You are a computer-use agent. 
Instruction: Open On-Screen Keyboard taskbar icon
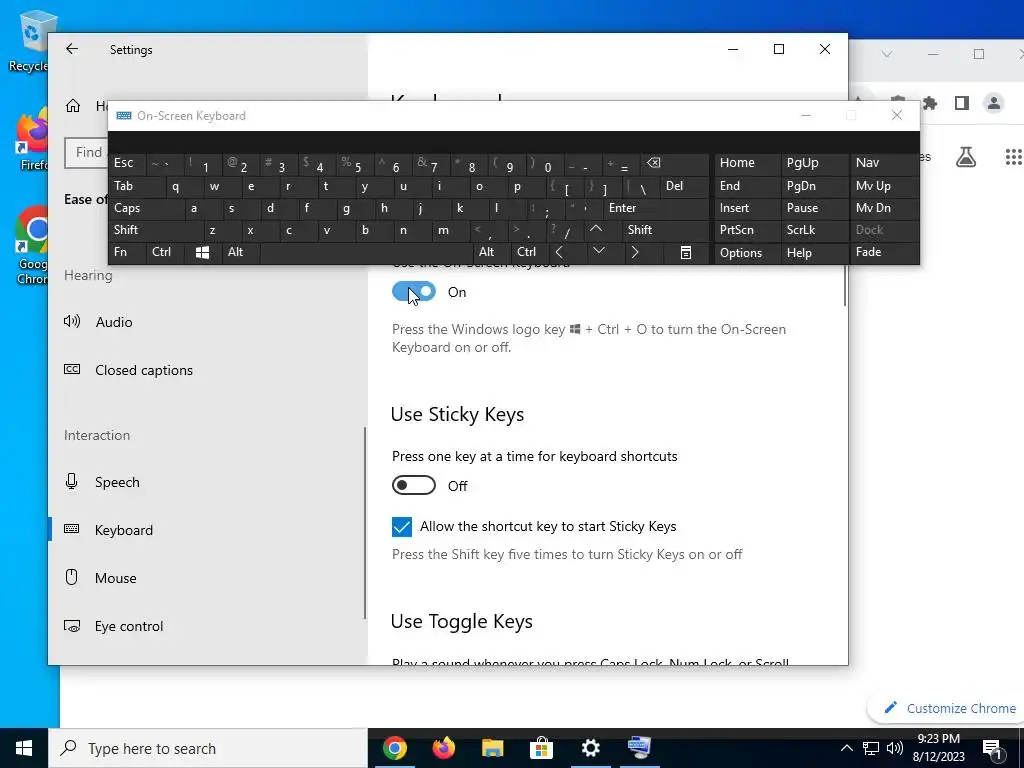click(x=639, y=748)
